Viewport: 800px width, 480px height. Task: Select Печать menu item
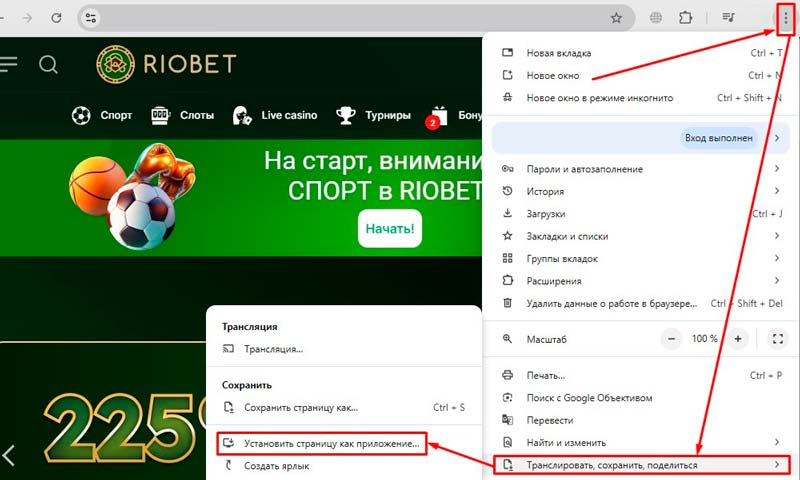pos(642,375)
